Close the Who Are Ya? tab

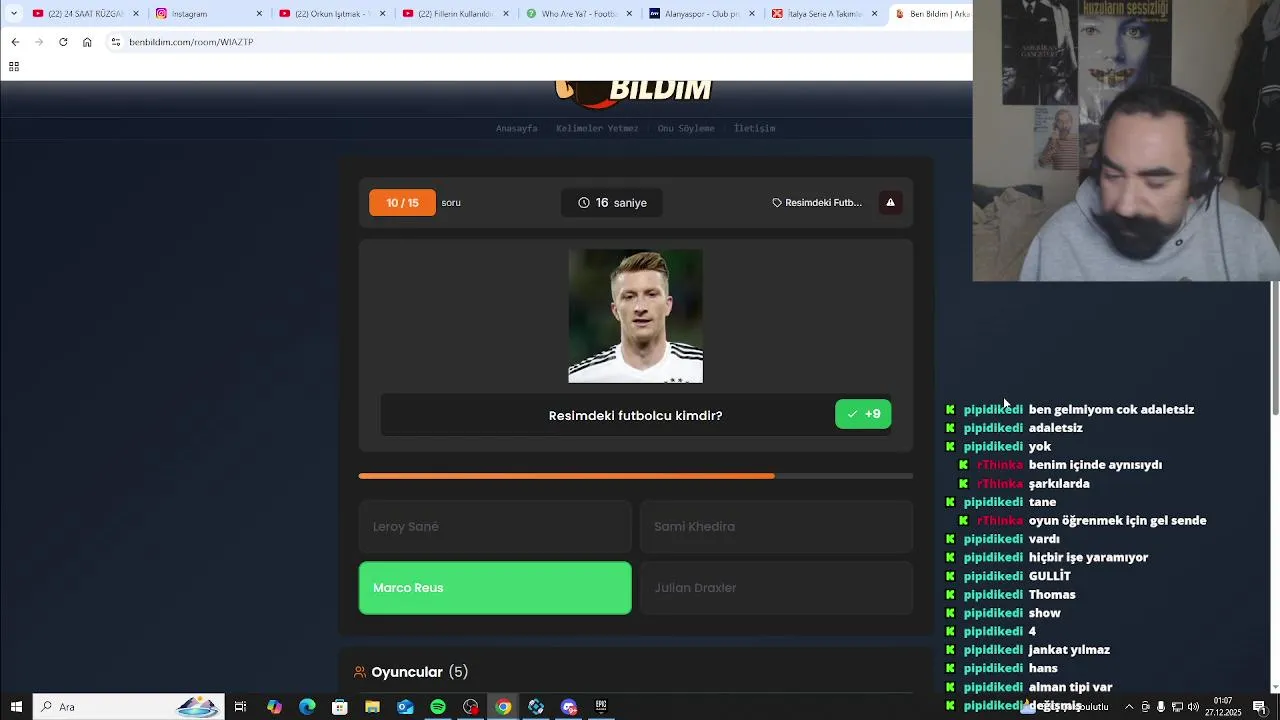tap(629, 13)
